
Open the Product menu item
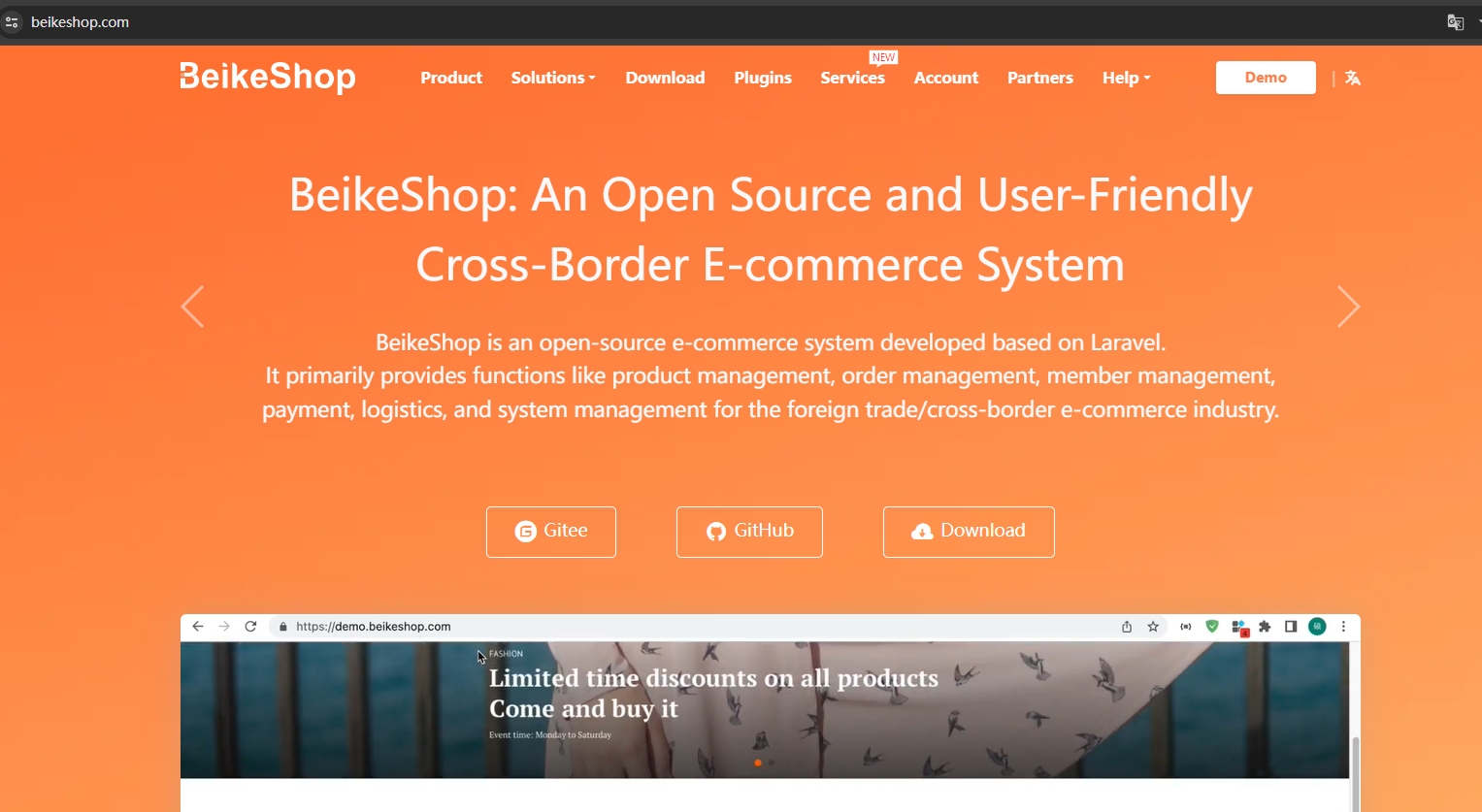click(x=451, y=78)
